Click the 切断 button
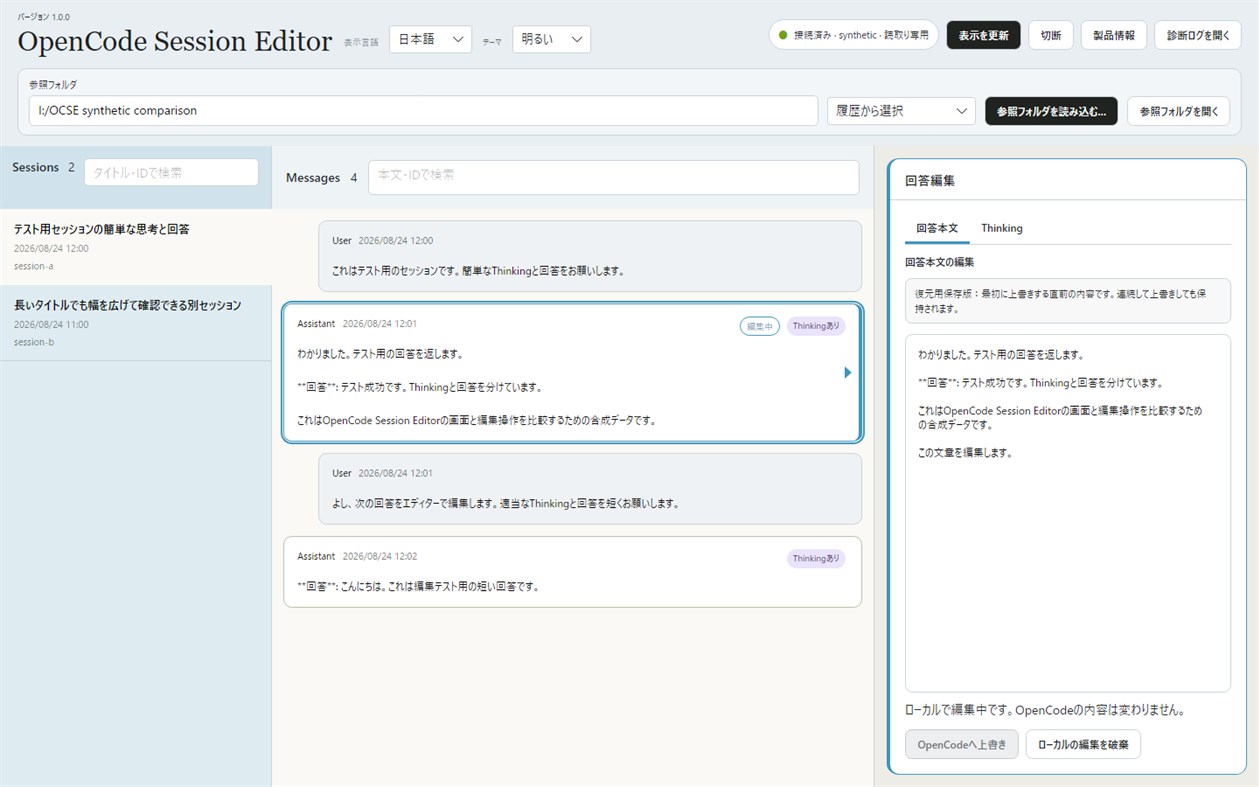This screenshot has width=1259, height=787. click(1050, 35)
